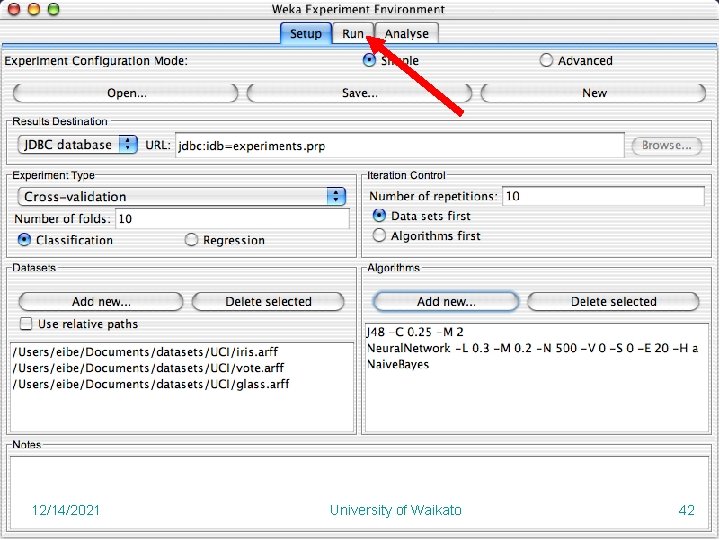Select Advanced configuration mode
The image size is (720, 540).
pos(546,60)
